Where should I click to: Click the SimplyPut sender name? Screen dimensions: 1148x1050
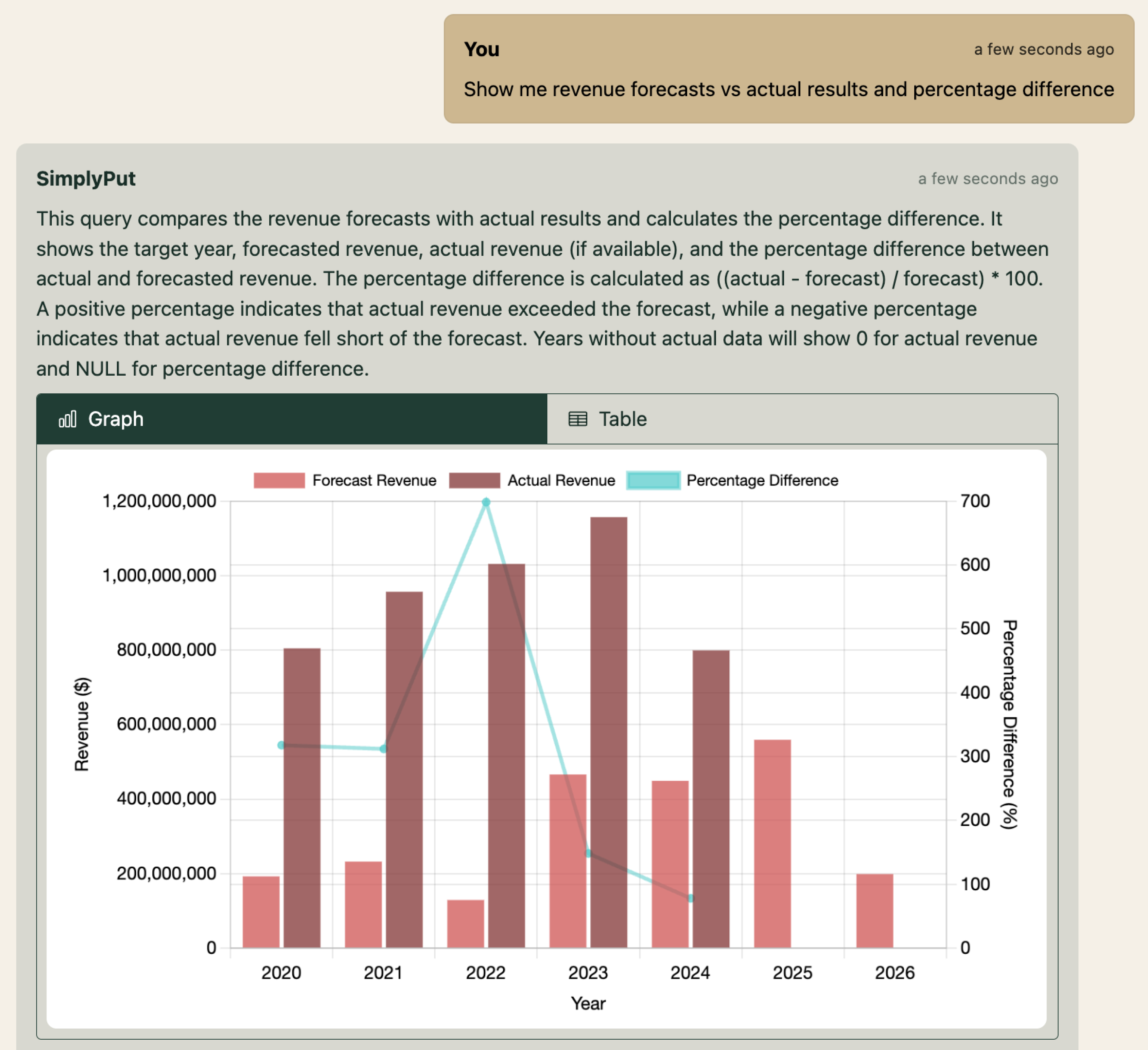(x=86, y=179)
